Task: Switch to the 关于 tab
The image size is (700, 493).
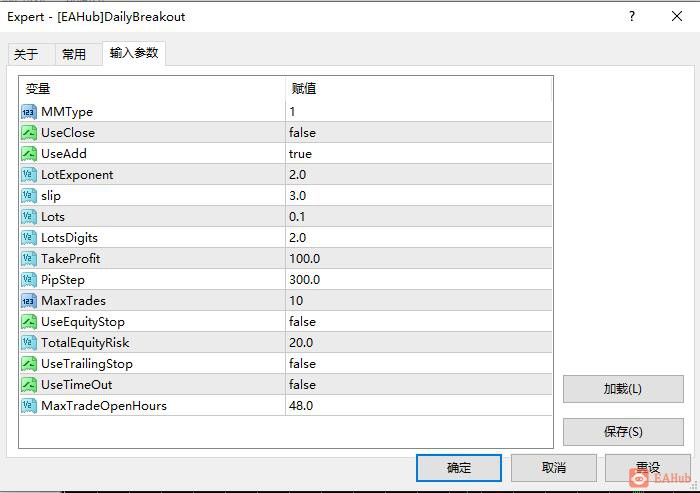Action: [x=26, y=55]
